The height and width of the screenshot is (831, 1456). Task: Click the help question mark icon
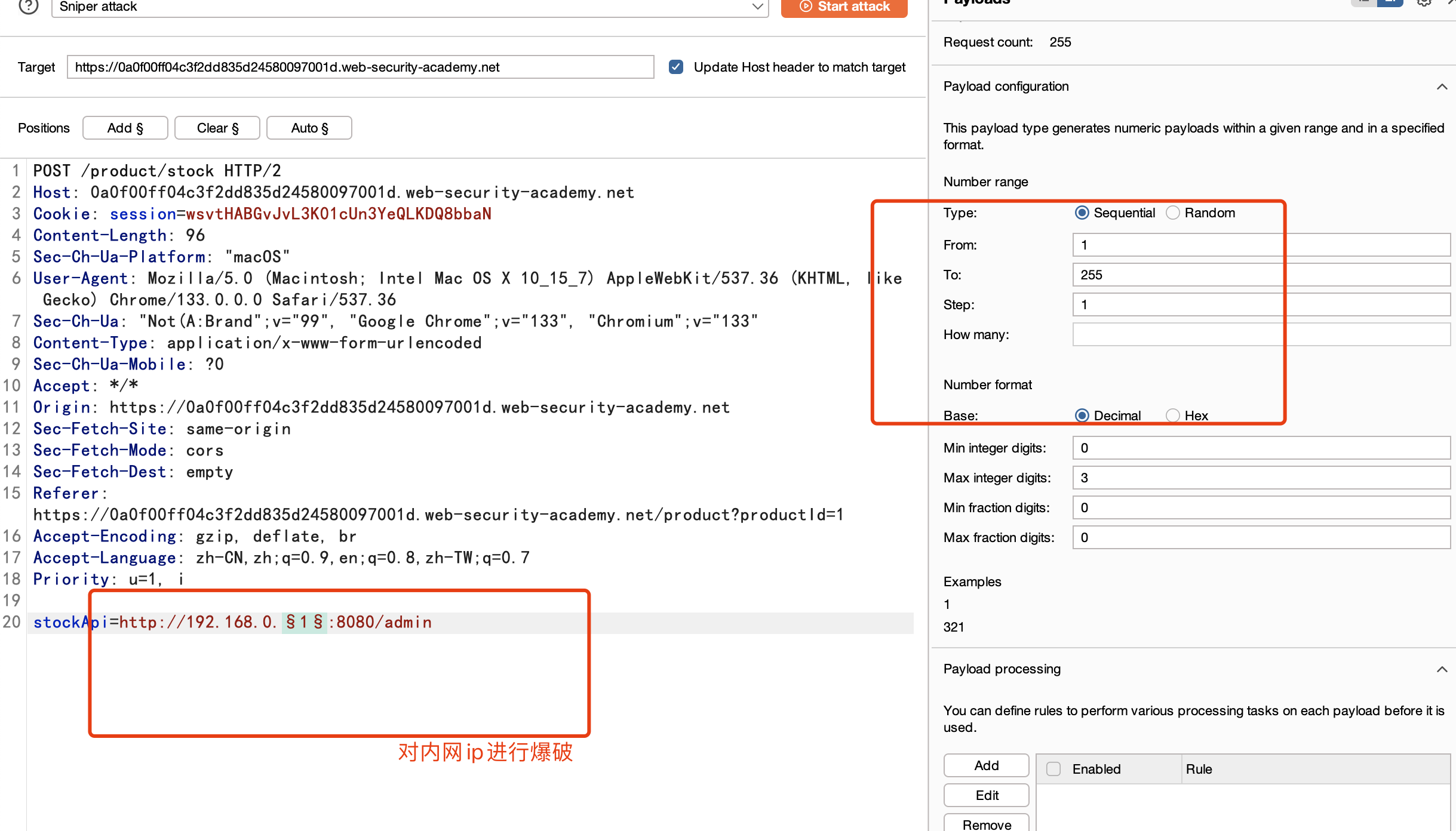pyautogui.click(x=28, y=6)
